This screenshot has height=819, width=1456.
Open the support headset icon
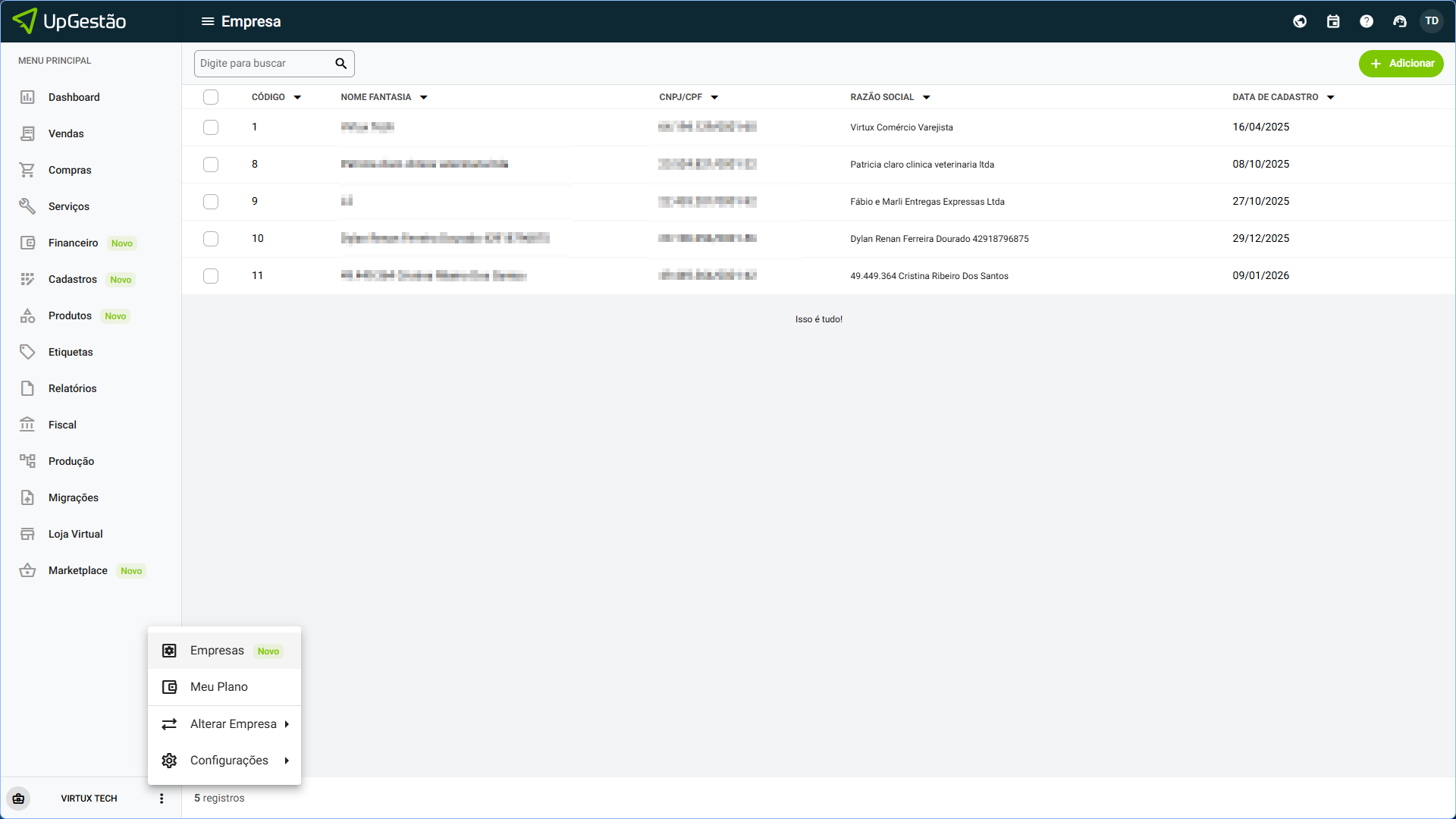point(1400,21)
